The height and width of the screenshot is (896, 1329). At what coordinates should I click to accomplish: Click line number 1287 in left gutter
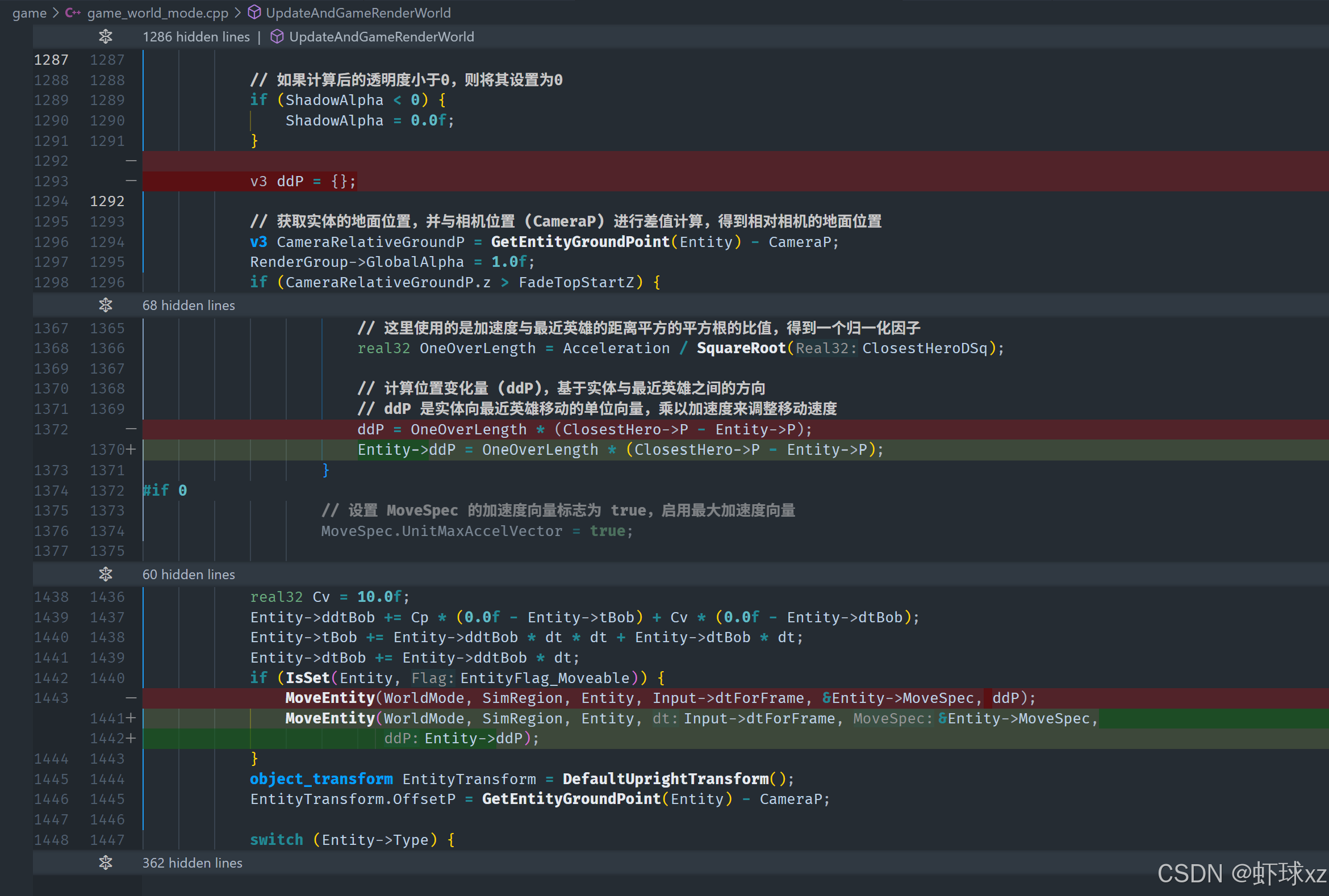(x=51, y=60)
